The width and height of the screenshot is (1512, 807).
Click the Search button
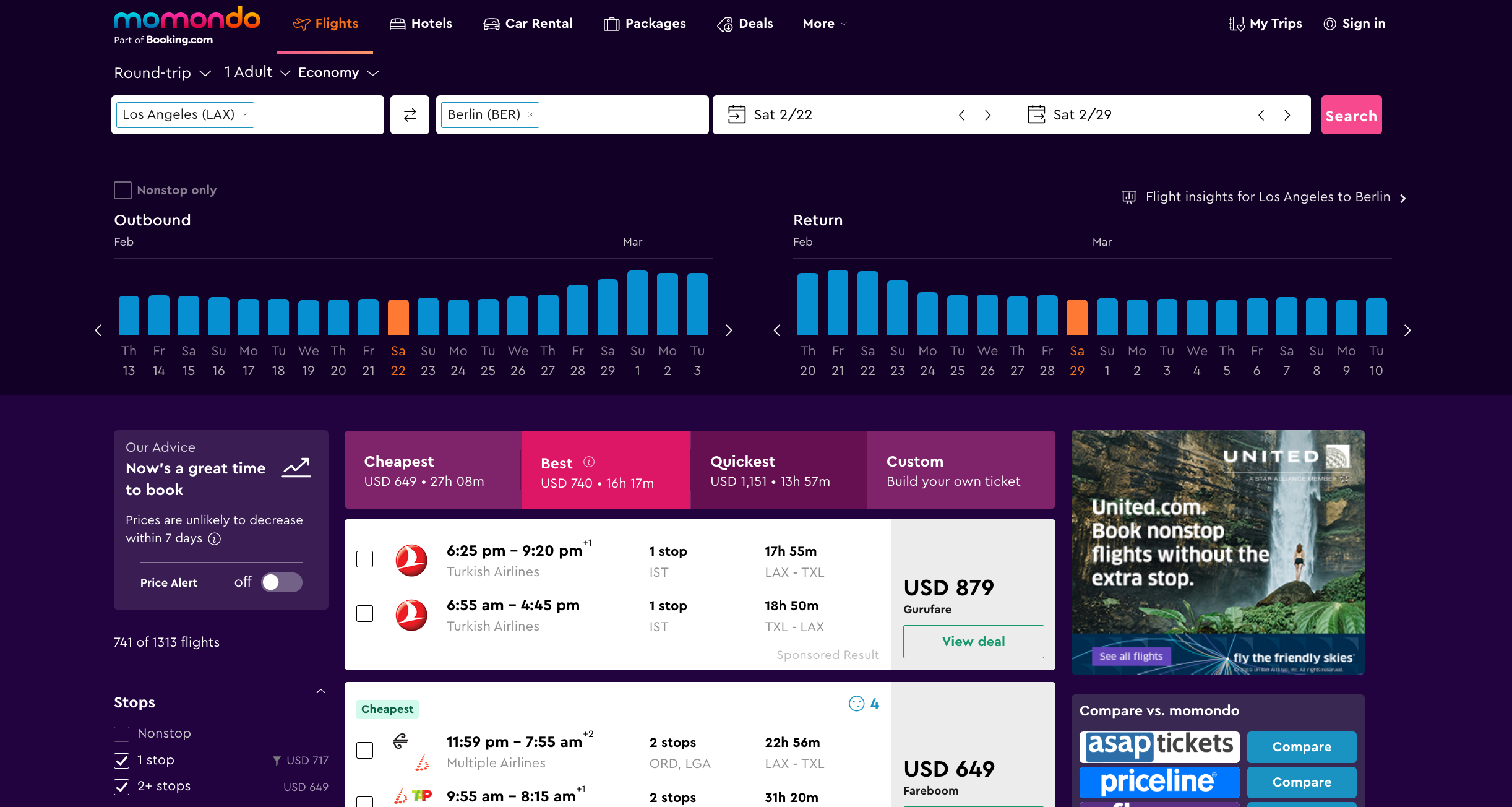(1351, 114)
